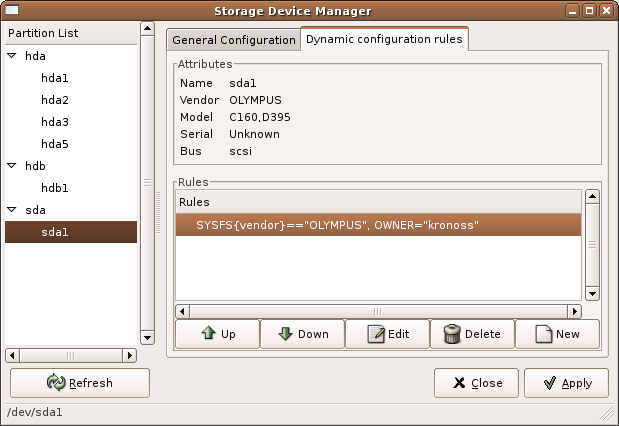Click the rules list scroll-down arrow

click(x=592, y=293)
